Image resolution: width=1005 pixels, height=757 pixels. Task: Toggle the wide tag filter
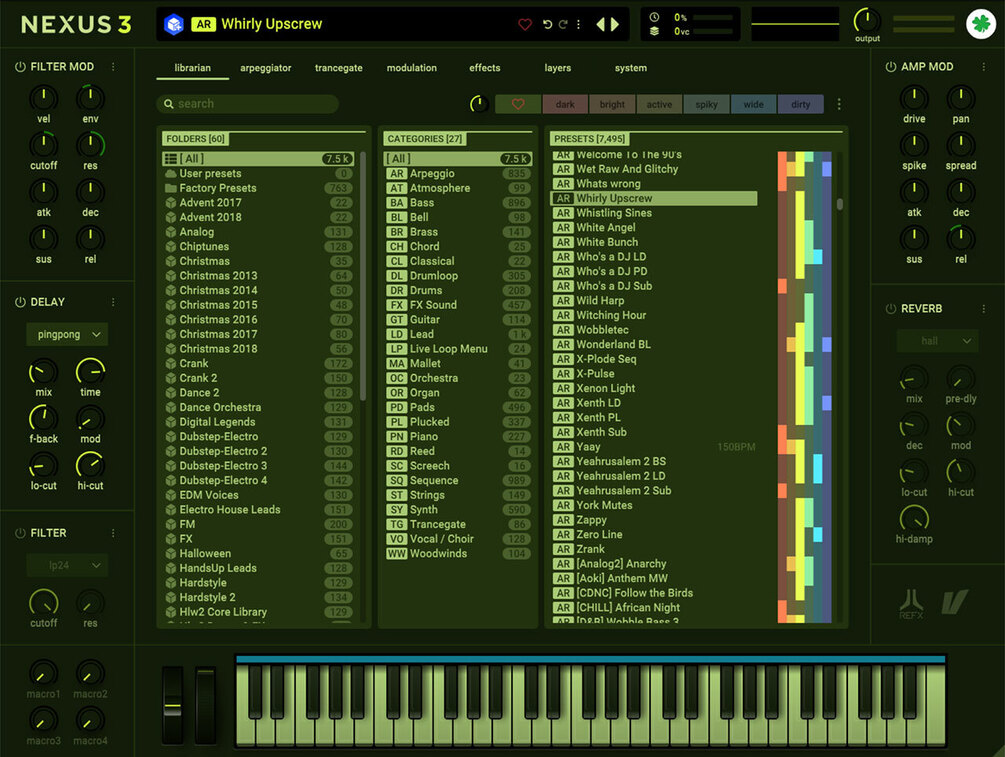753,104
